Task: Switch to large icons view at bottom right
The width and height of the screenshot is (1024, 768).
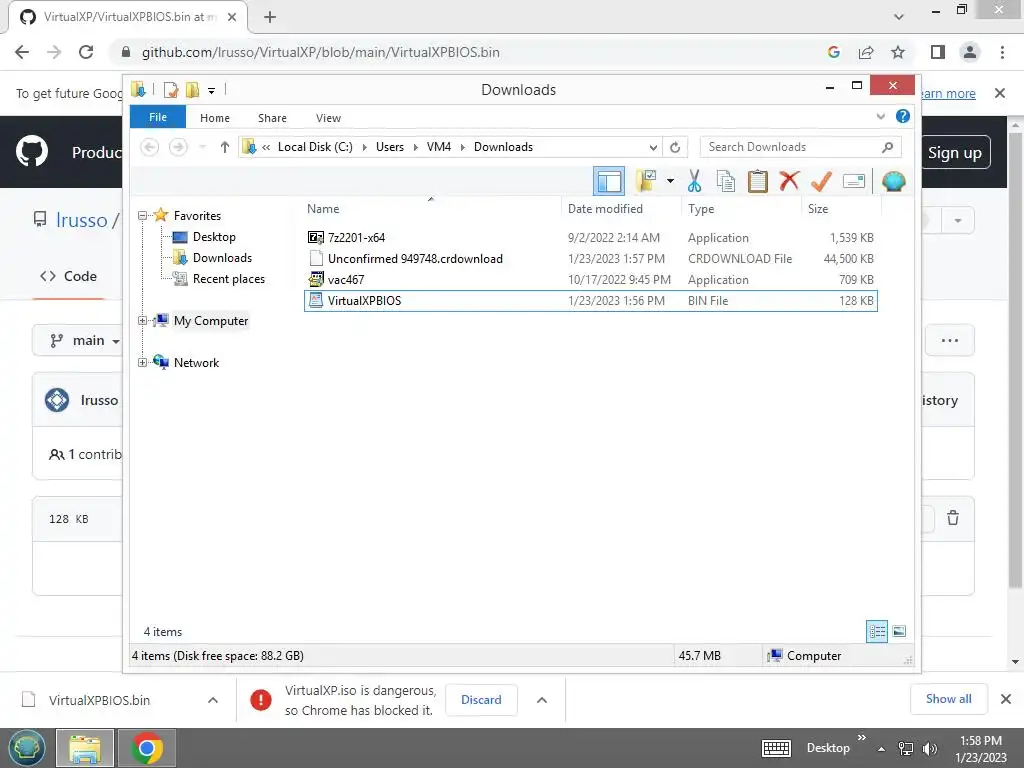Action: pos(899,631)
